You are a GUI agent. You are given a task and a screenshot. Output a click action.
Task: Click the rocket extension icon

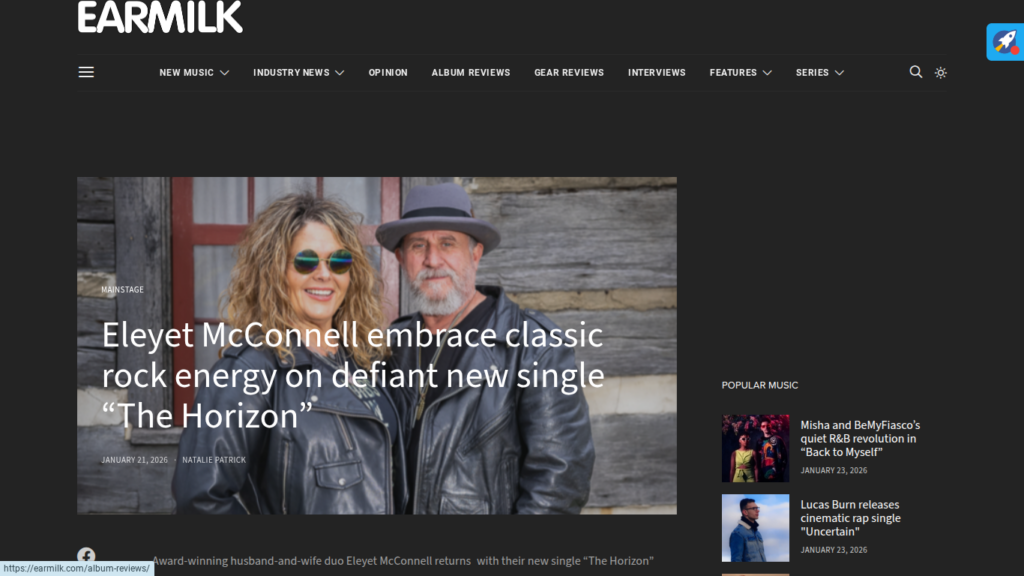coord(1005,42)
